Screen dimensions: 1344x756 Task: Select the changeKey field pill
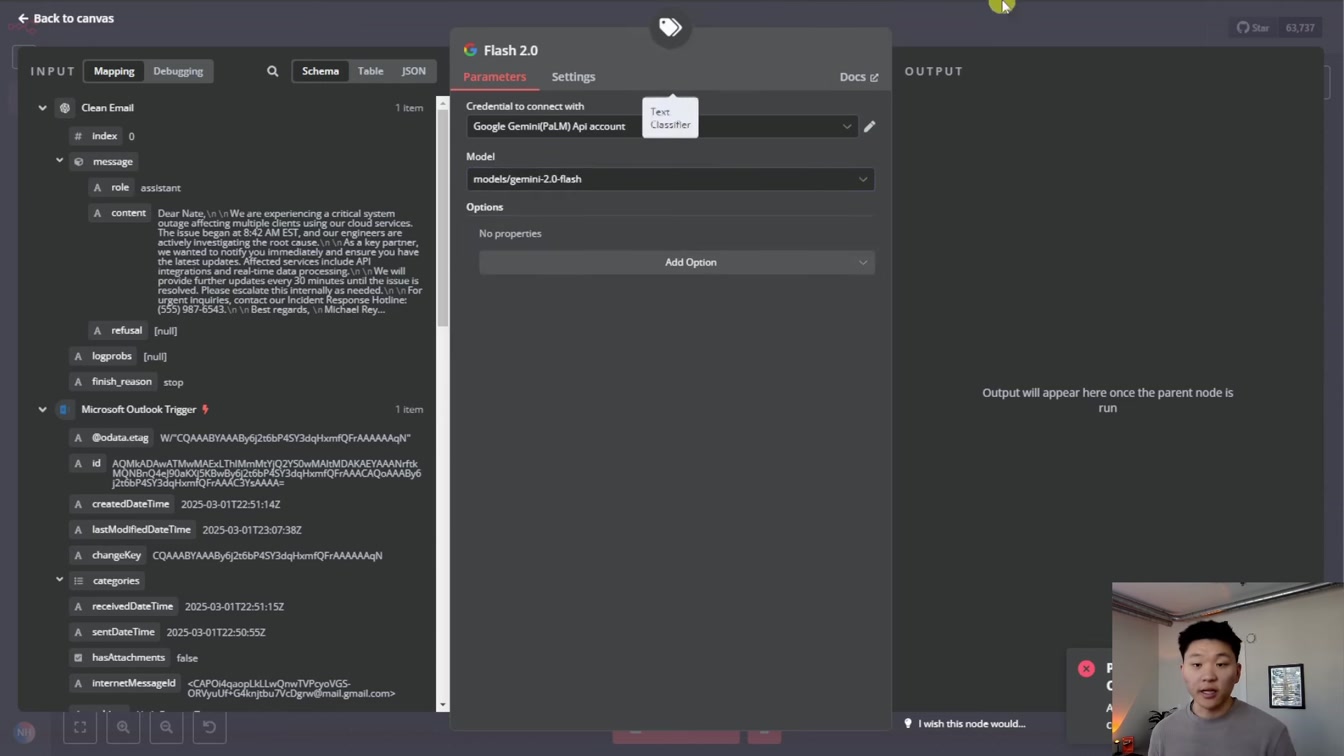(x=108, y=555)
